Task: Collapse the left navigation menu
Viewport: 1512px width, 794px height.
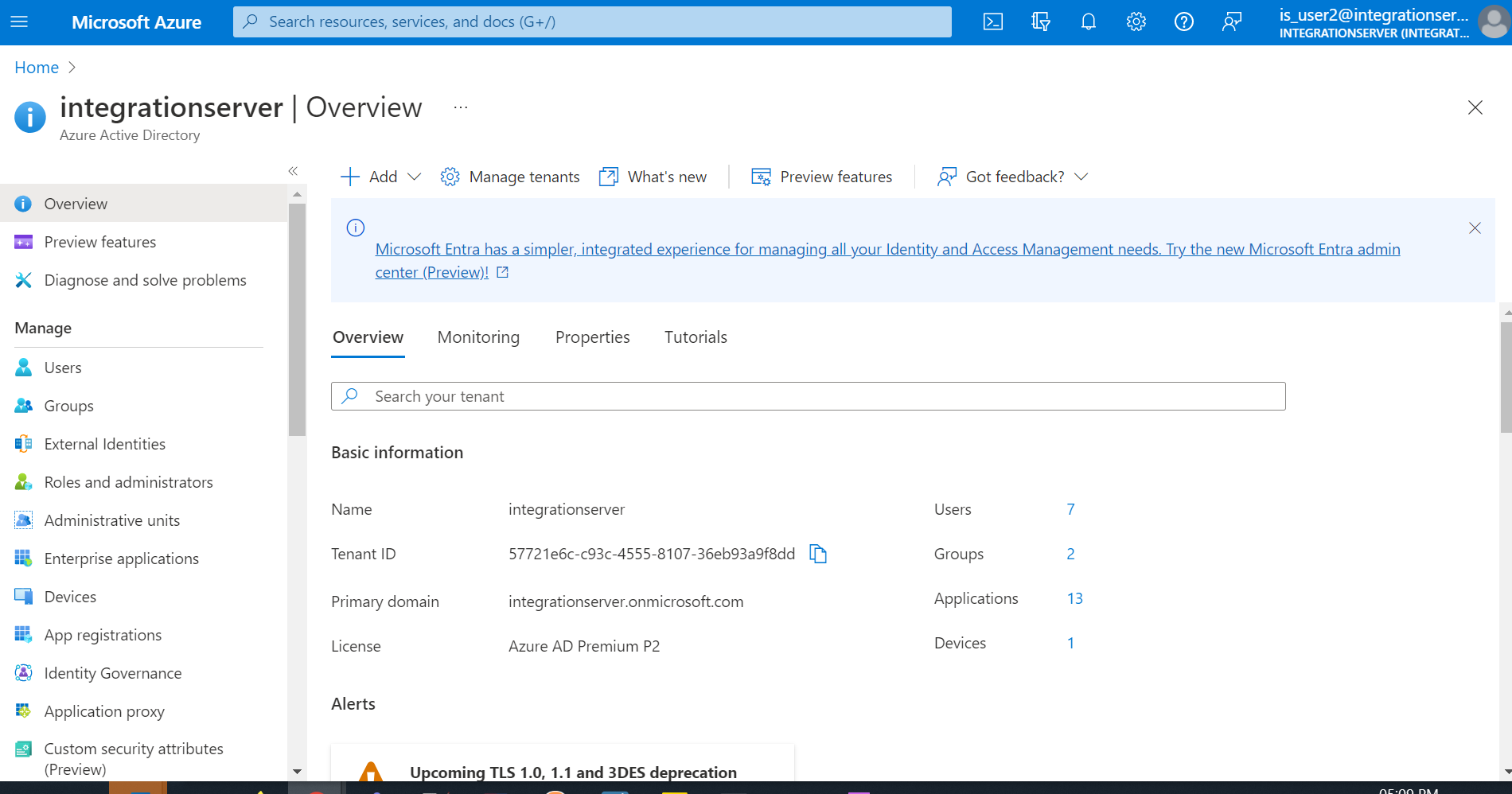Action: click(293, 171)
